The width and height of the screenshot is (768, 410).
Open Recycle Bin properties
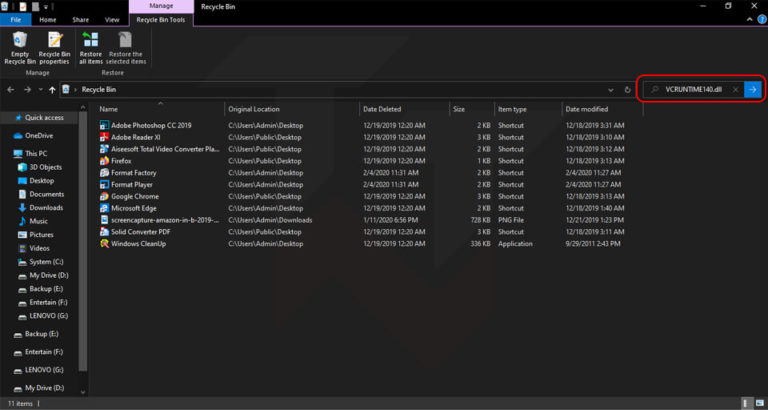tap(54, 48)
